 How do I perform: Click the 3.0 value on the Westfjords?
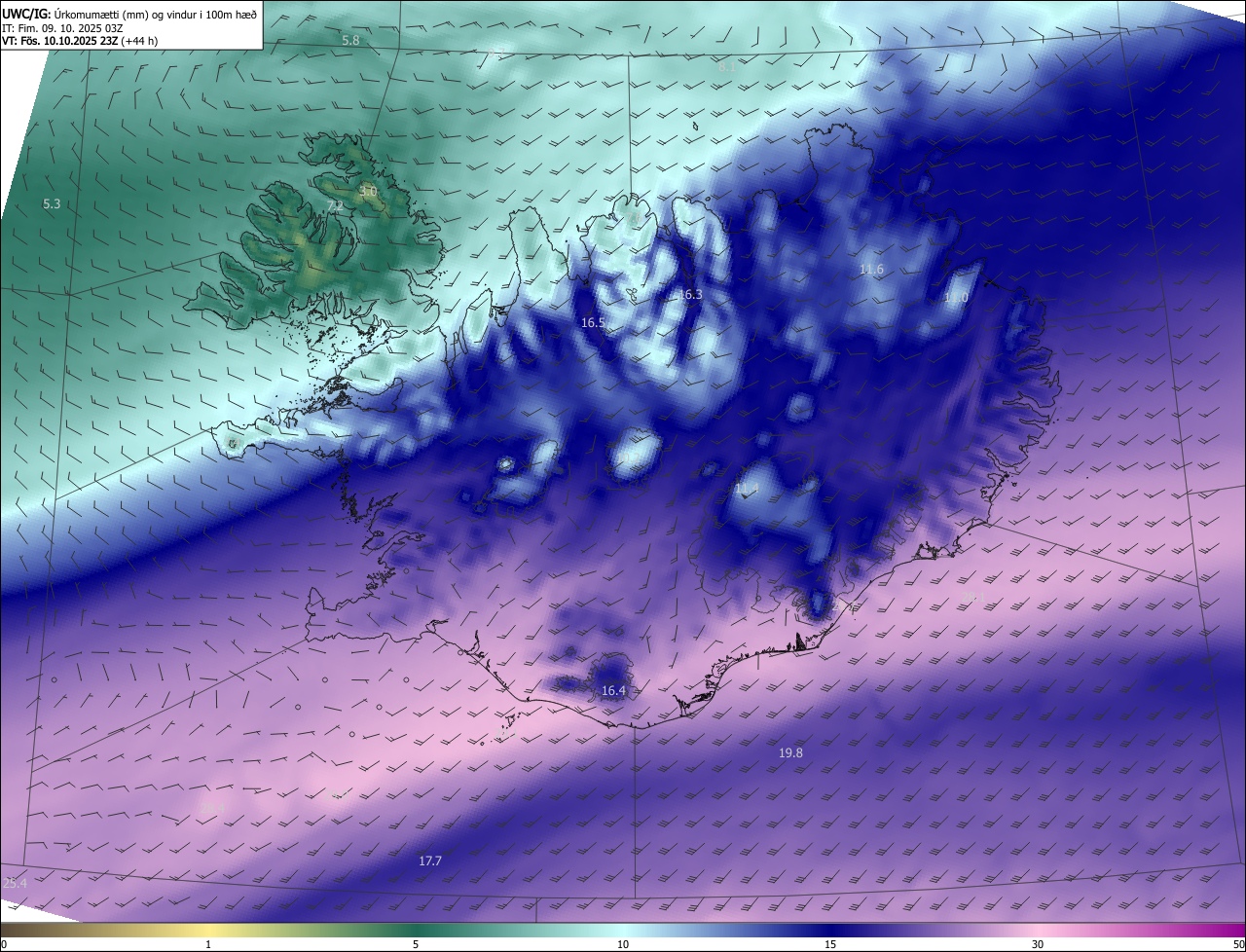coord(367,192)
